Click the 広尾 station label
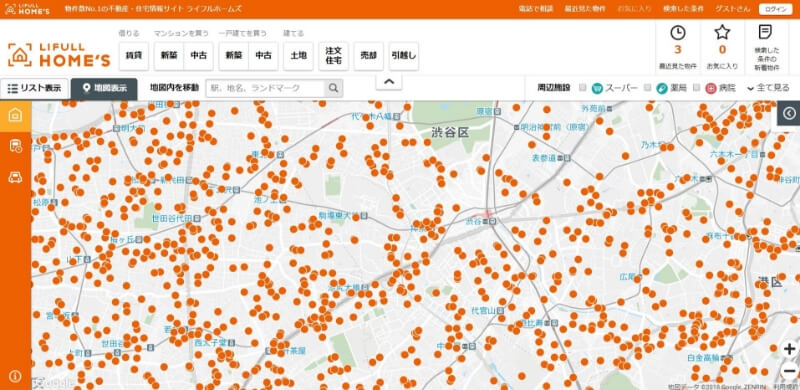Screen dimensions: 800x390 [627, 277]
